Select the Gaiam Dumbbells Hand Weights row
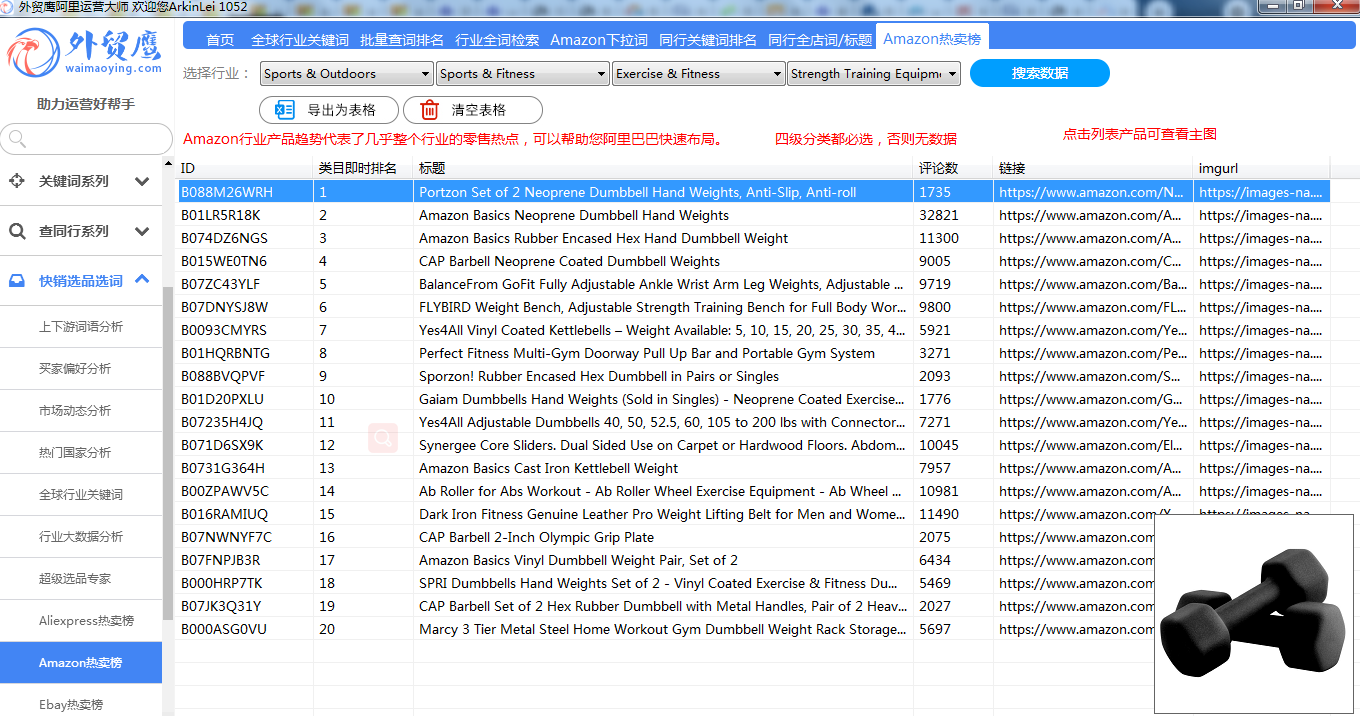 tap(753, 399)
